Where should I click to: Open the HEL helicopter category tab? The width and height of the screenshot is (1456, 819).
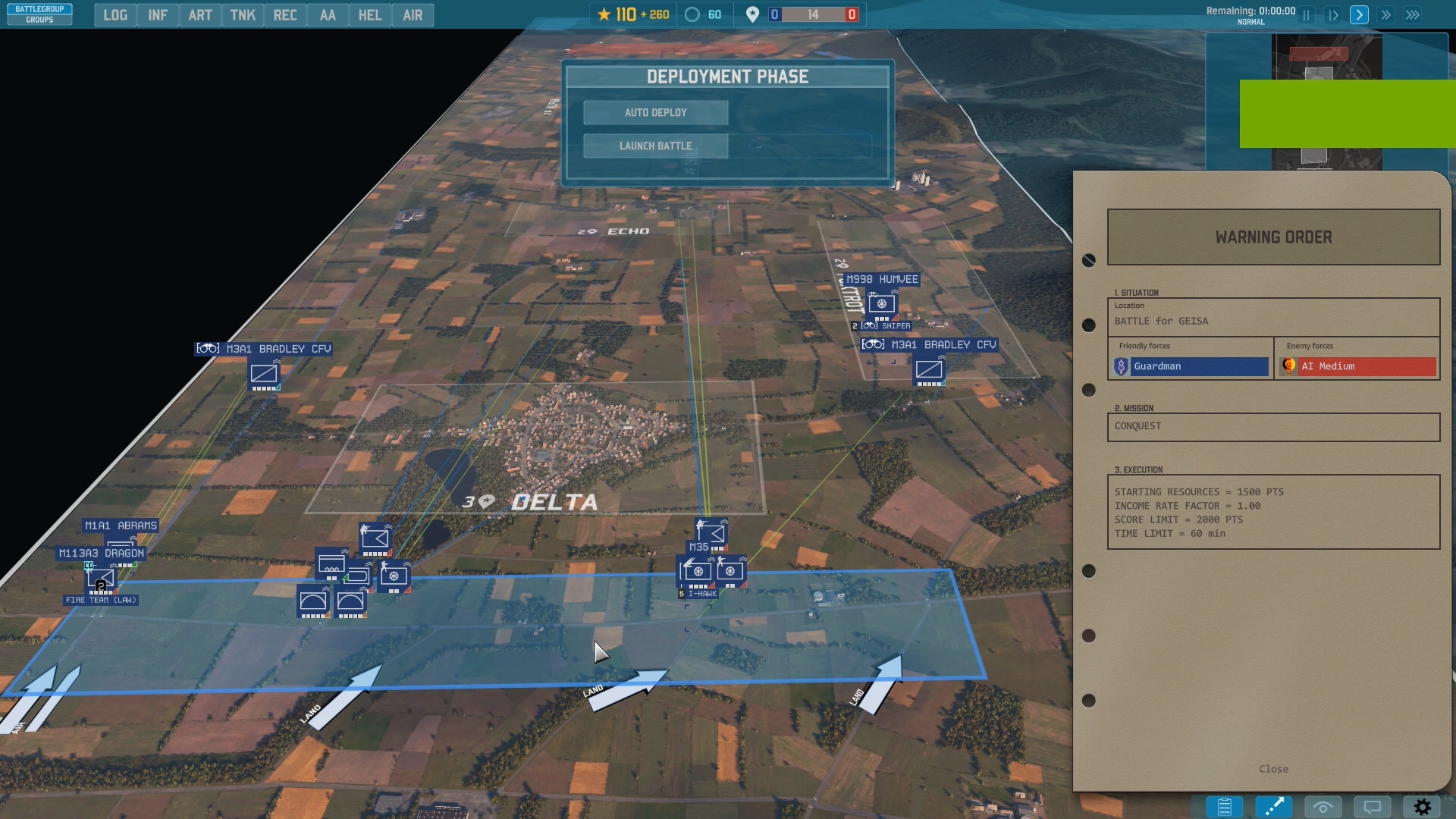click(x=370, y=15)
